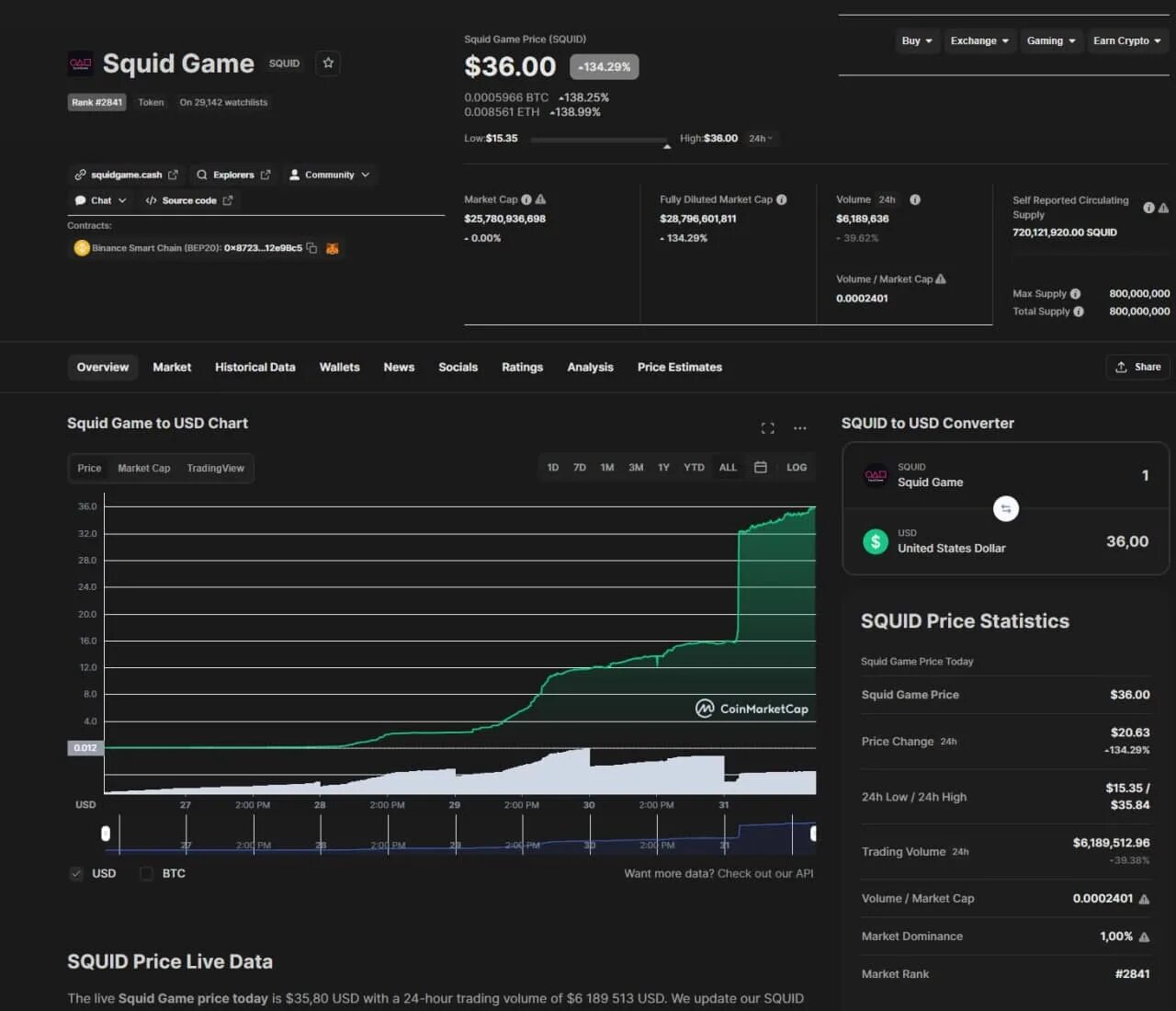The height and width of the screenshot is (1011, 1176).
Task: Click the USD dollar icon in converter
Action: [x=876, y=541]
